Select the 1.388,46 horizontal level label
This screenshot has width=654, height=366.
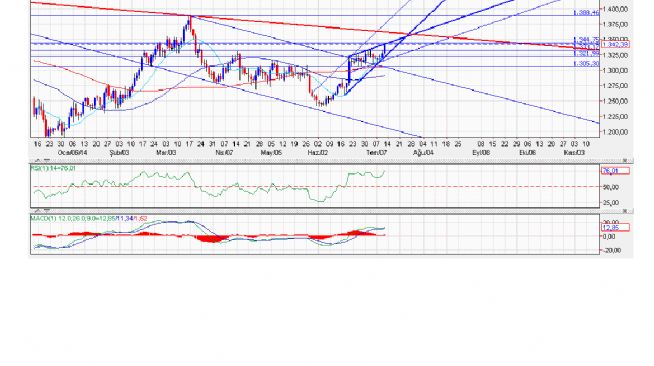click(586, 13)
